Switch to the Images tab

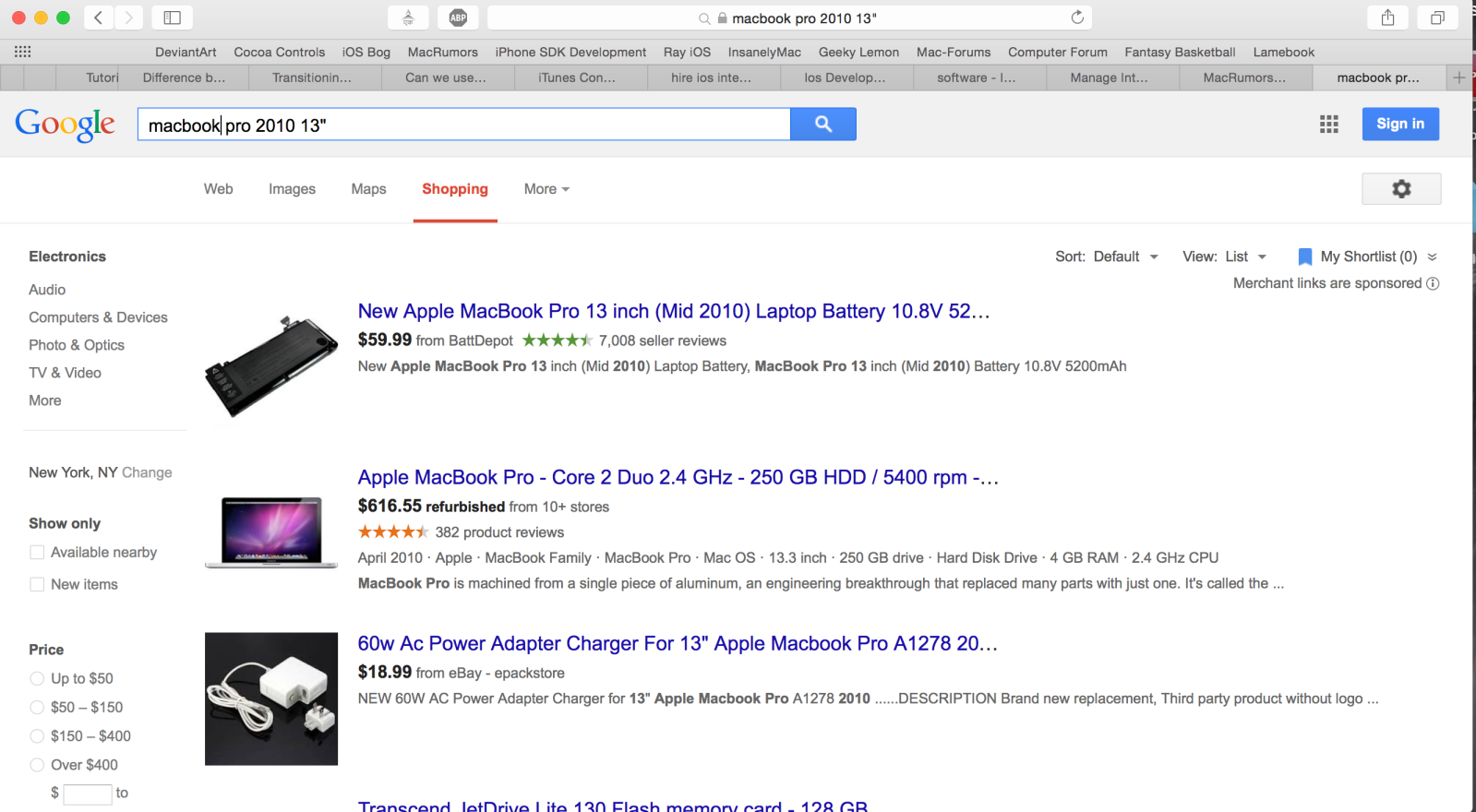(x=292, y=189)
